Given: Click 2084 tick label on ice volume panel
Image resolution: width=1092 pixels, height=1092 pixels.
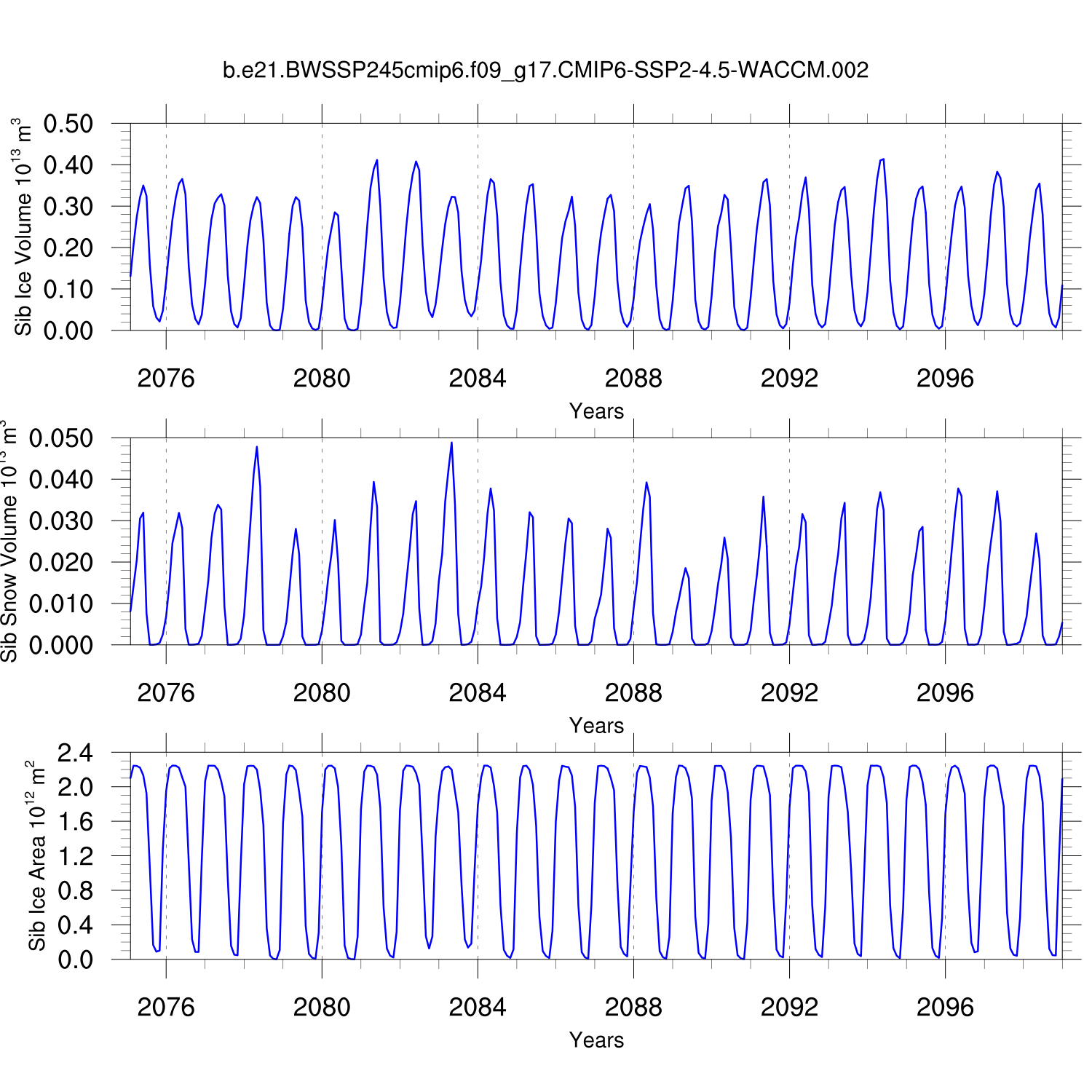Looking at the screenshot, I should [478, 379].
